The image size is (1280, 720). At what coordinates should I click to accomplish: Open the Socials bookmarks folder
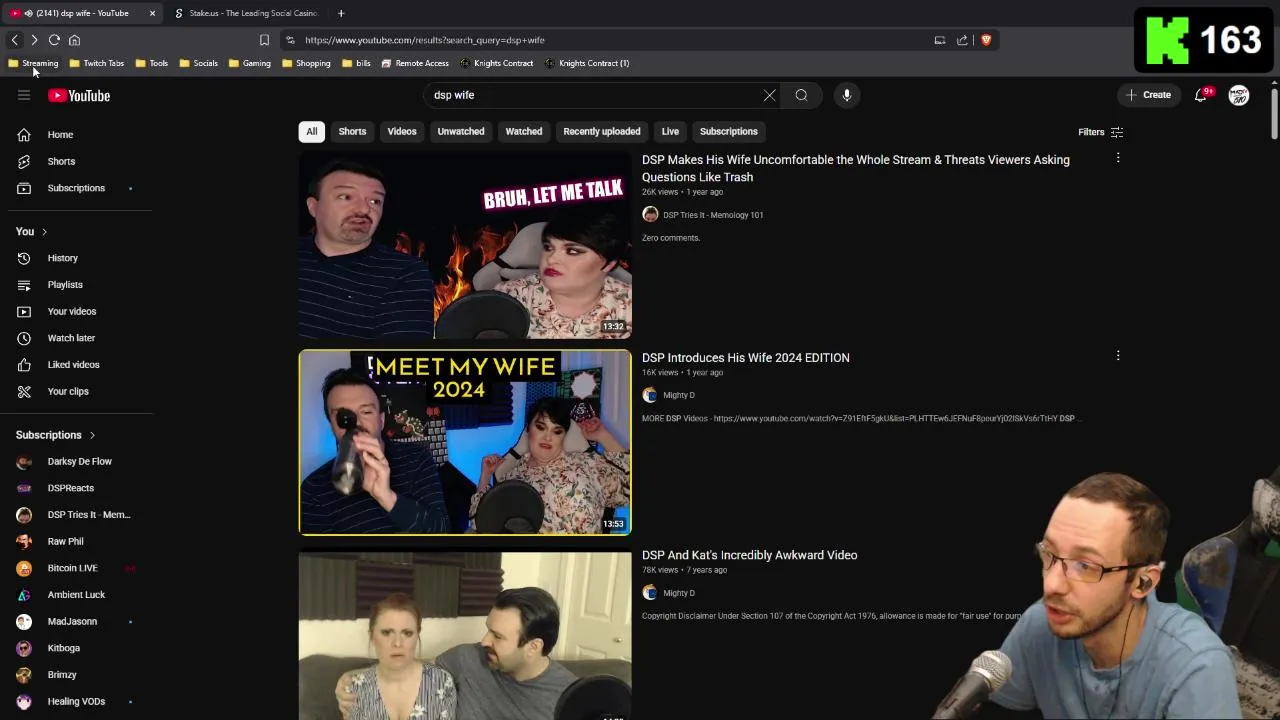pyautogui.click(x=198, y=63)
